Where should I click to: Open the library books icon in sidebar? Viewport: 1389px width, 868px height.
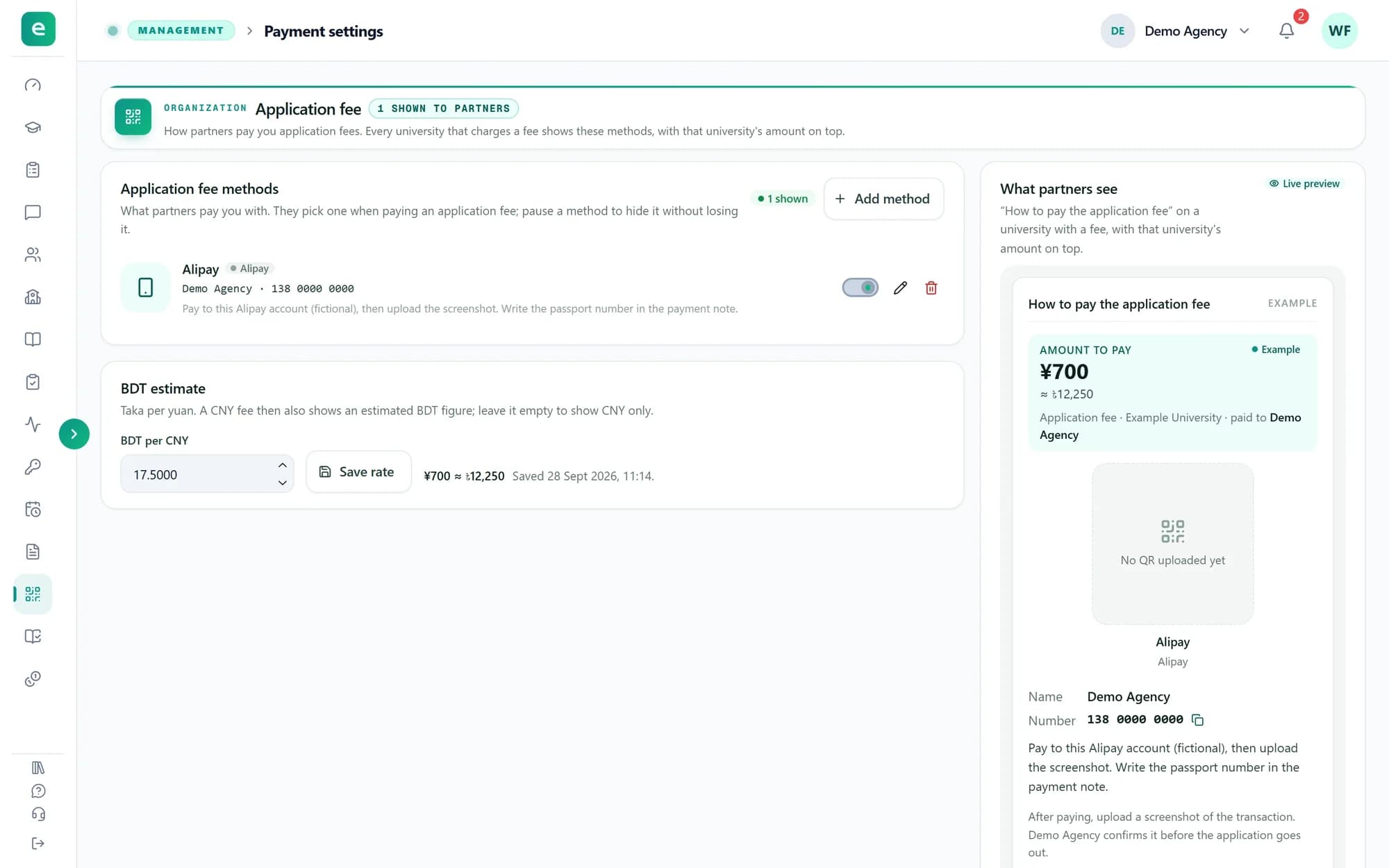pyautogui.click(x=38, y=767)
